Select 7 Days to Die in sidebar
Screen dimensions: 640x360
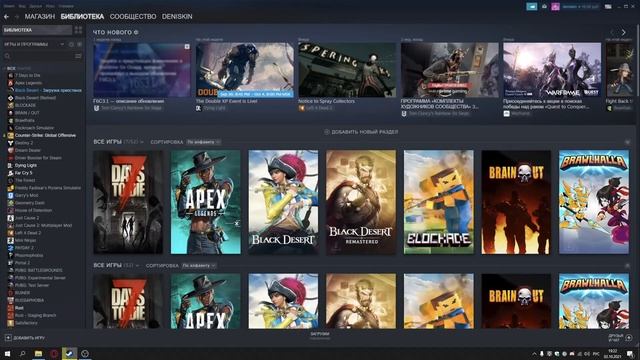tap(27, 76)
